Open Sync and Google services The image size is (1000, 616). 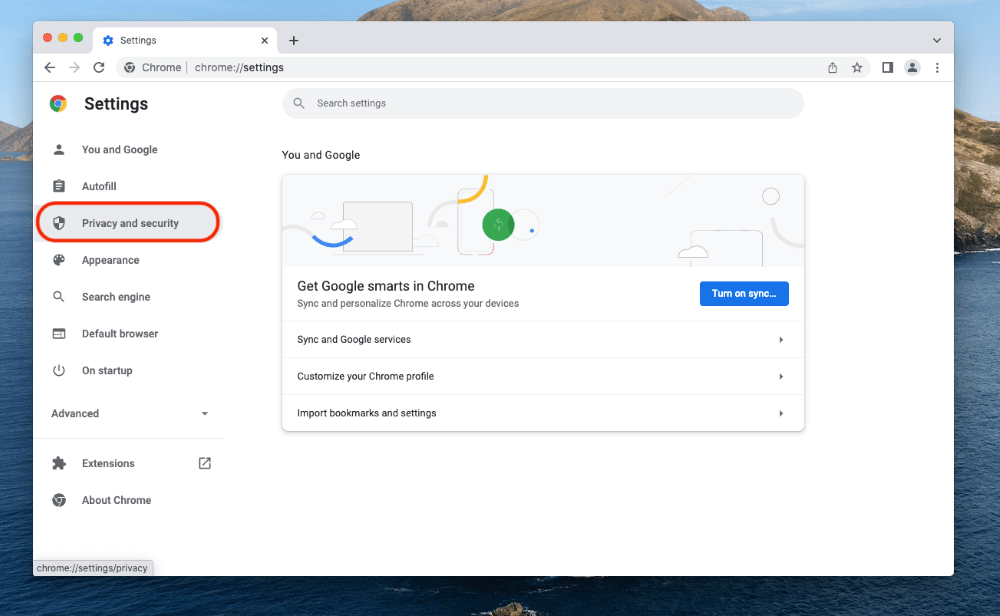coord(543,339)
